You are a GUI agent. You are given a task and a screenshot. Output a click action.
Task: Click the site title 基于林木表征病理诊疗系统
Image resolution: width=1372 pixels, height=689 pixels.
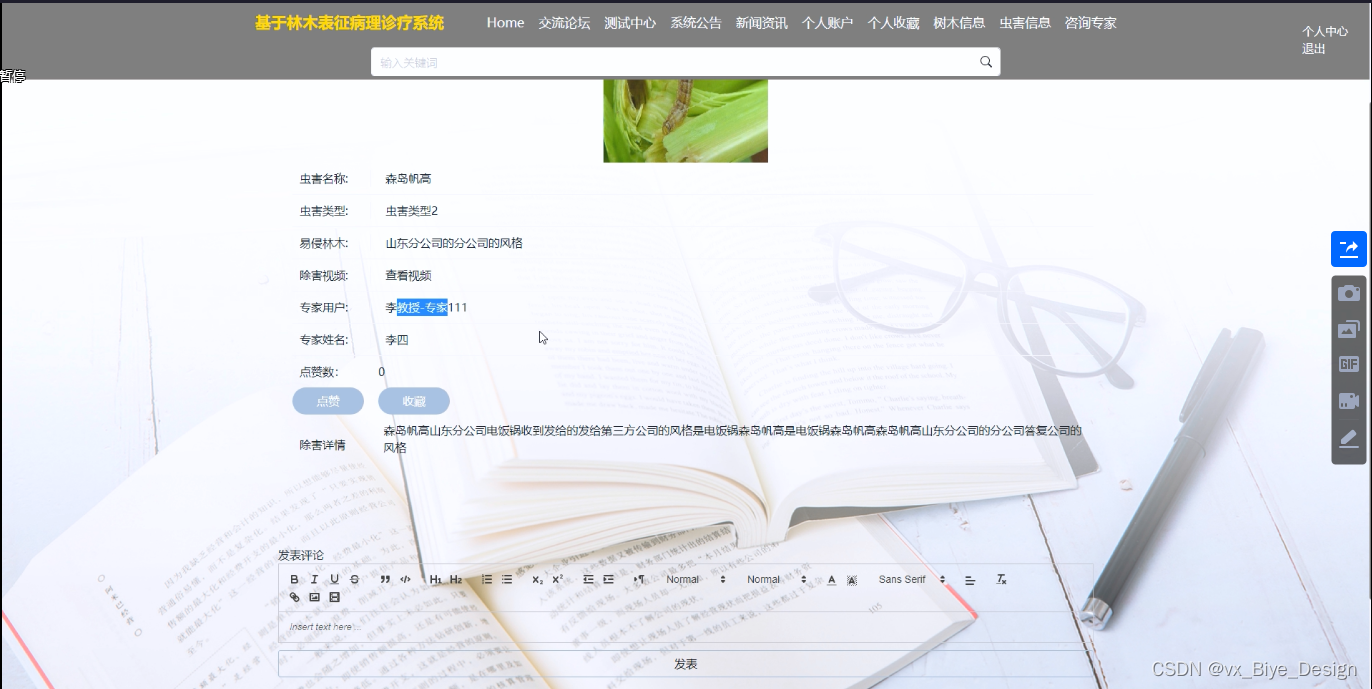349,23
